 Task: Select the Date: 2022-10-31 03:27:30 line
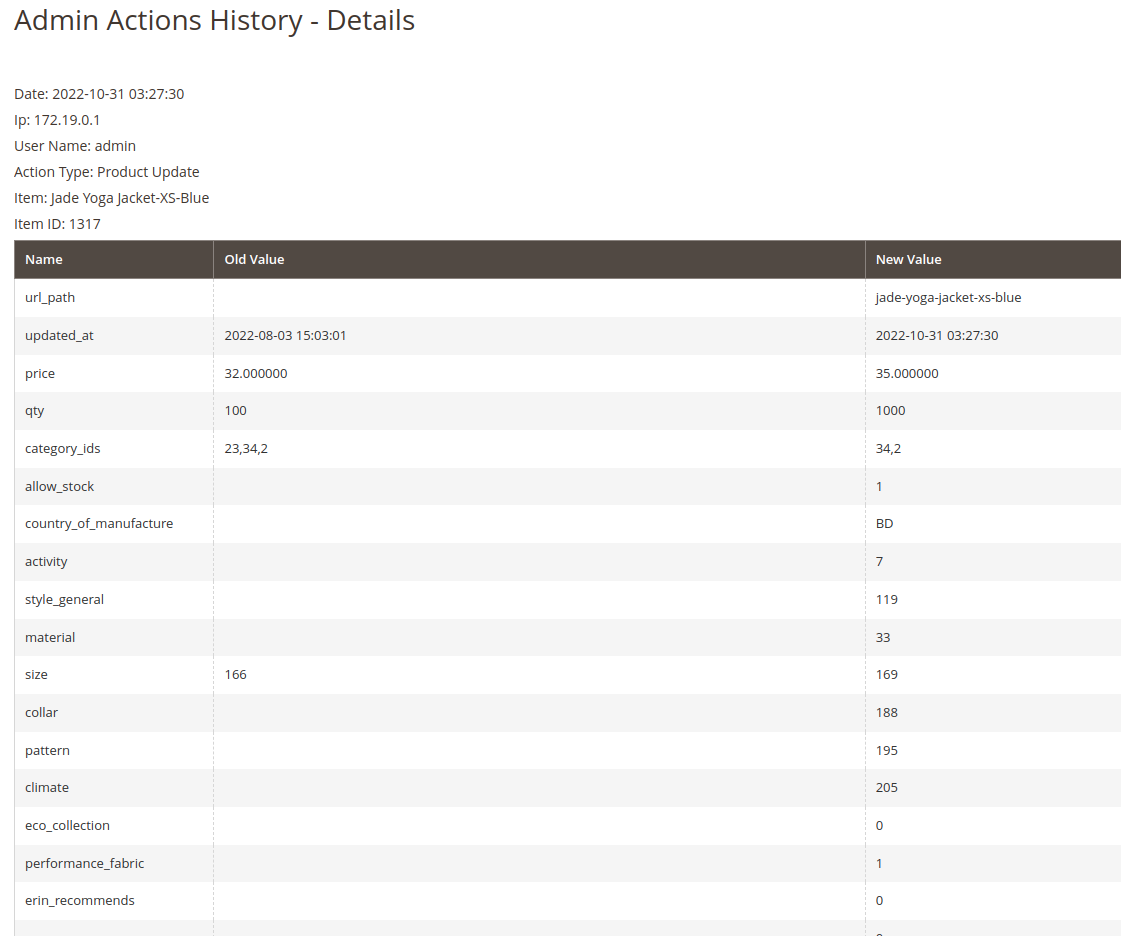pos(99,94)
